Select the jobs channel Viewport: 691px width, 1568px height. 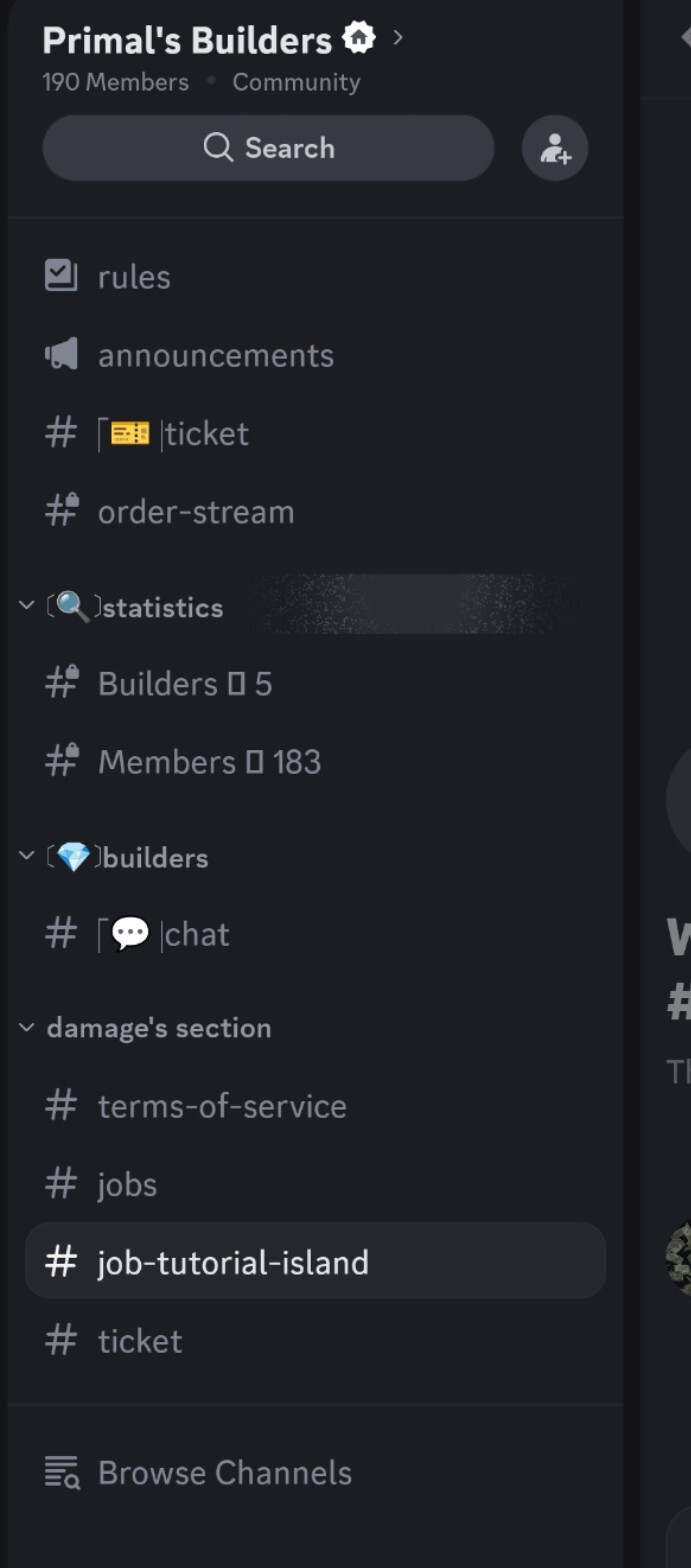pos(315,1184)
